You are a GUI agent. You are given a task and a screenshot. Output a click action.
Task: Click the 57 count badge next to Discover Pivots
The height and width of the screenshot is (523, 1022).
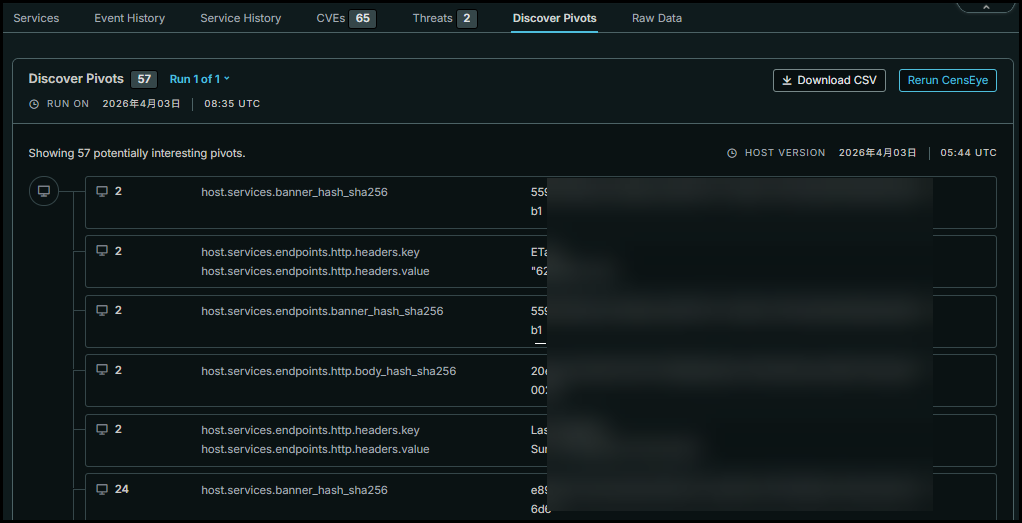point(144,79)
